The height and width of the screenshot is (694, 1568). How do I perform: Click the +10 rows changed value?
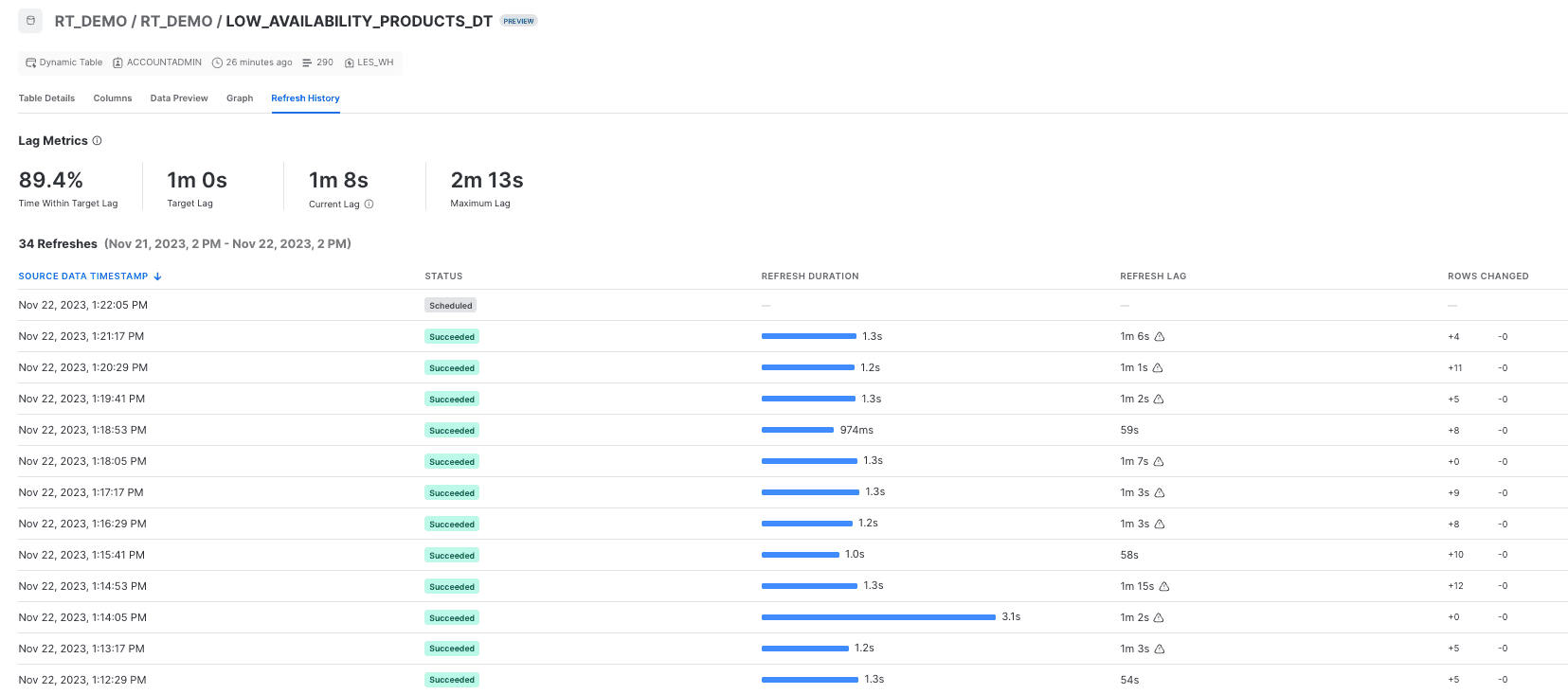(x=1455, y=555)
